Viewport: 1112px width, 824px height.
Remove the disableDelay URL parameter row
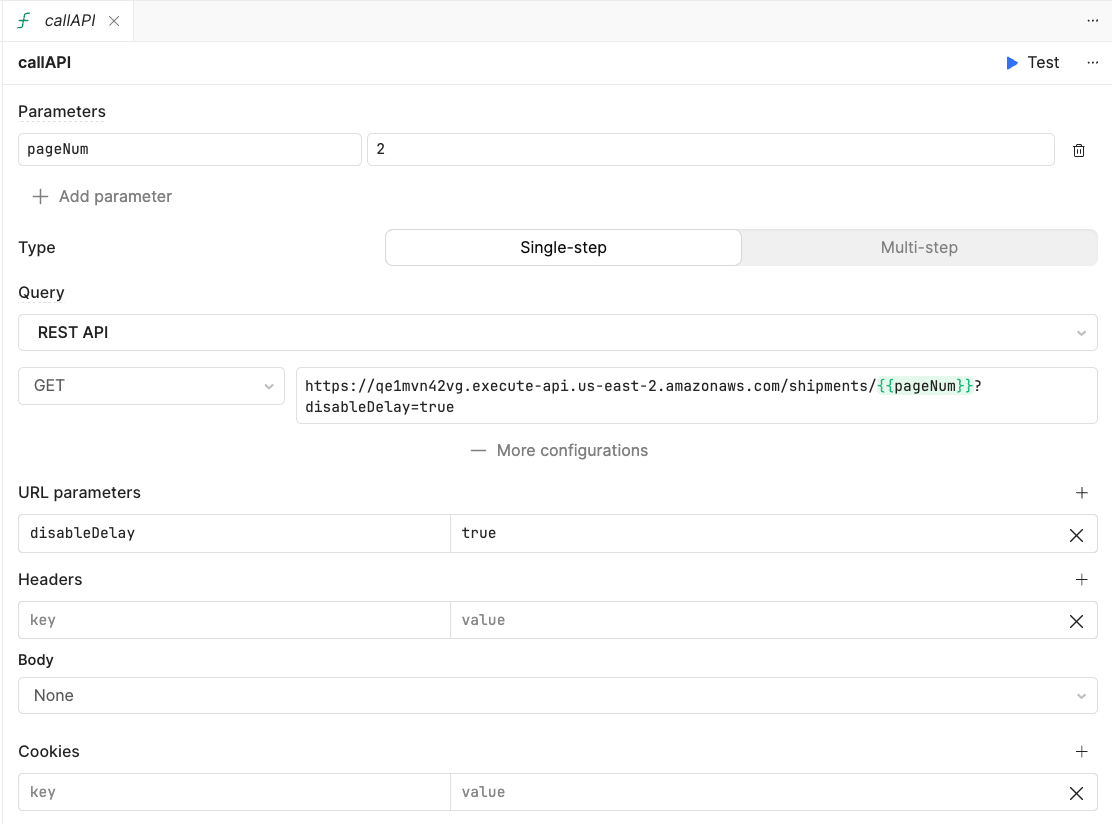1076,535
